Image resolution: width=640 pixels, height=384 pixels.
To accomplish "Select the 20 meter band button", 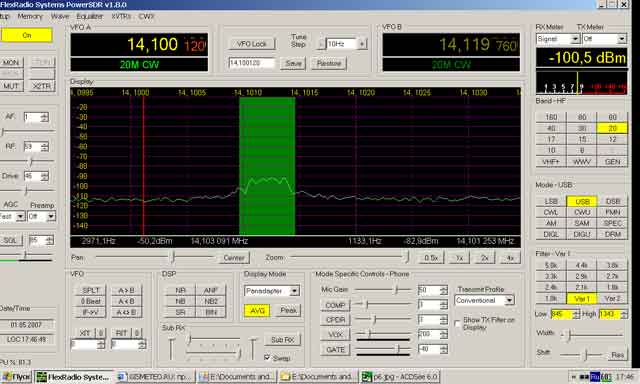I will coord(612,128).
